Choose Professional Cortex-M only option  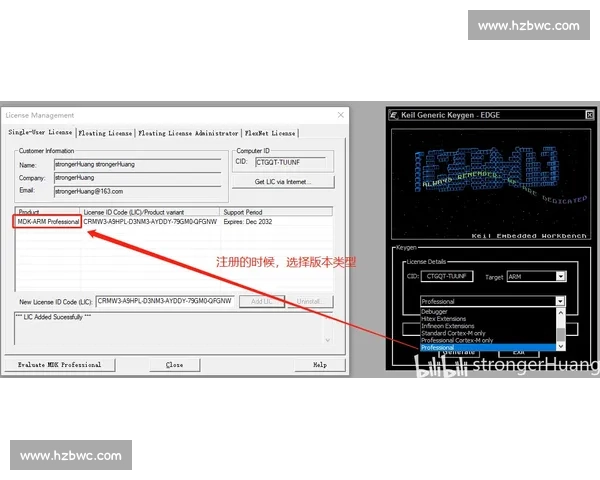pos(488,340)
